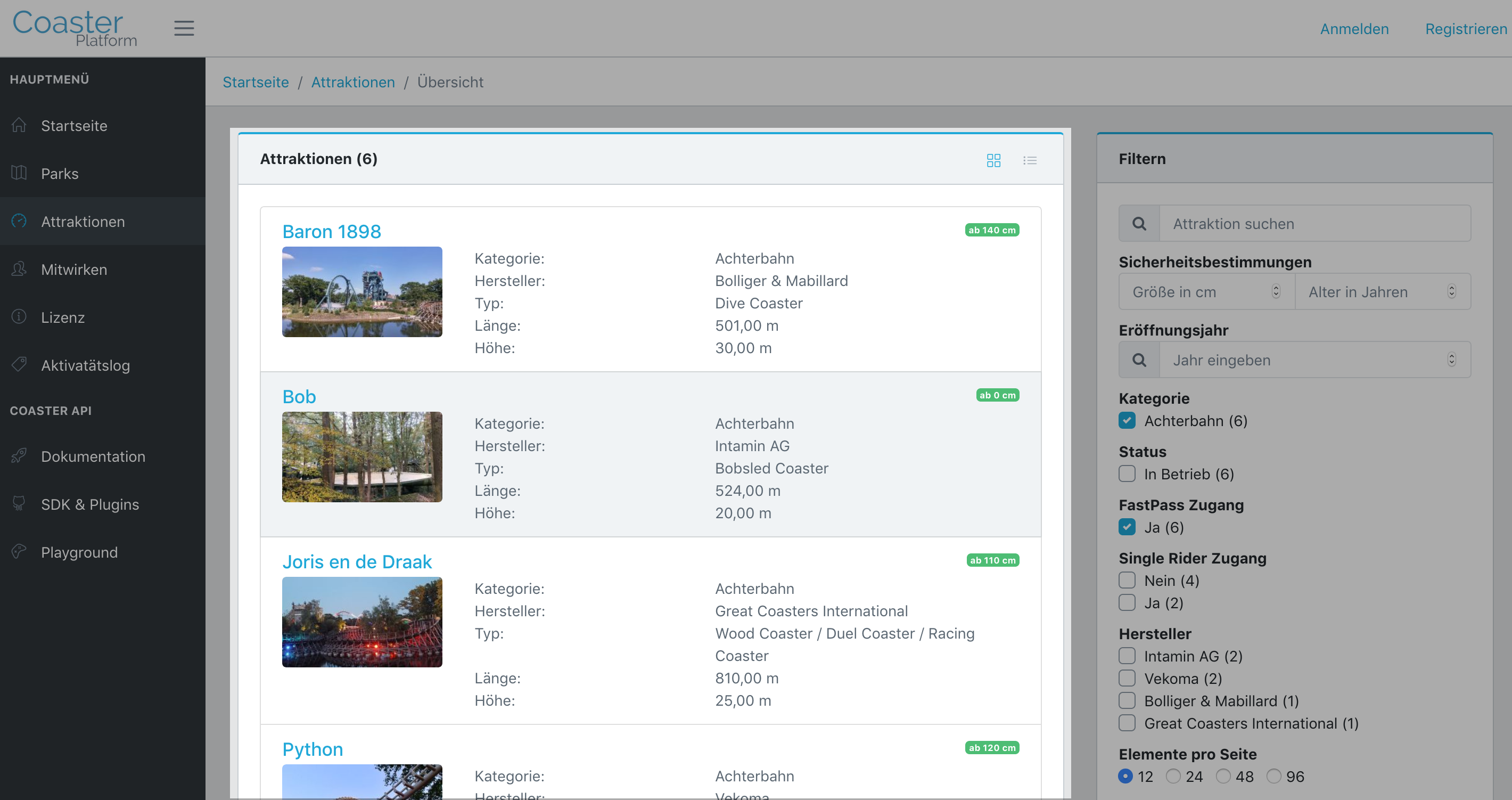Enable the In Betrieb status checkbox
This screenshot has width=1512, height=800.
tap(1127, 474)
